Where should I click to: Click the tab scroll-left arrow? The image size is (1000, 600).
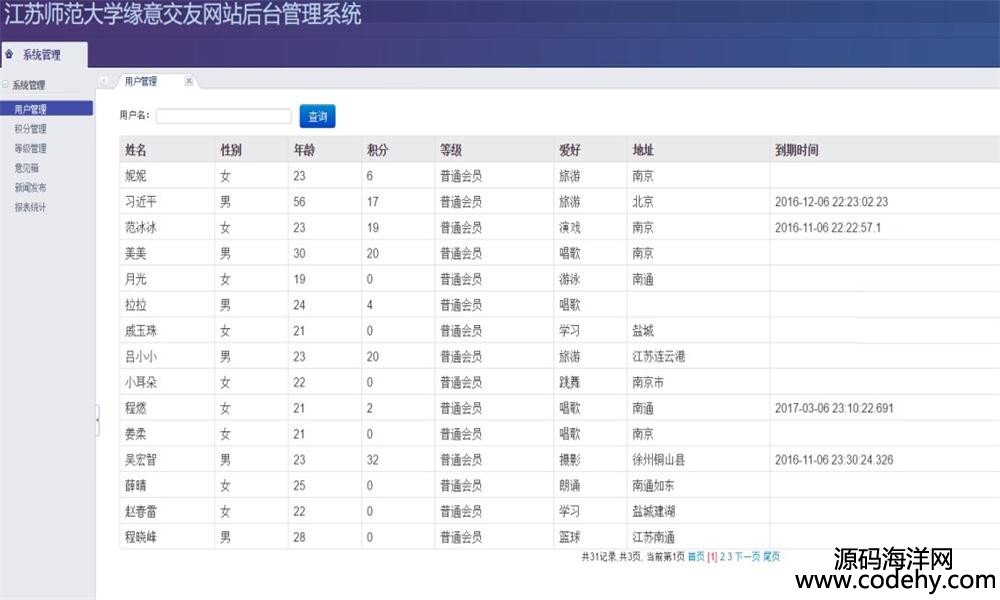pos(104,80)
